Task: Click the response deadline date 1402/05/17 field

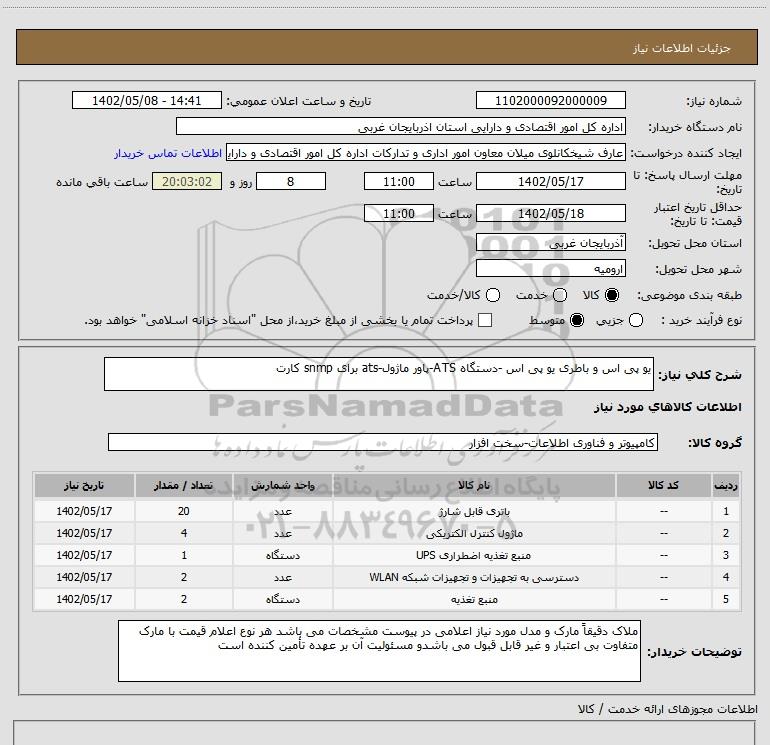Action: point(550,181)
